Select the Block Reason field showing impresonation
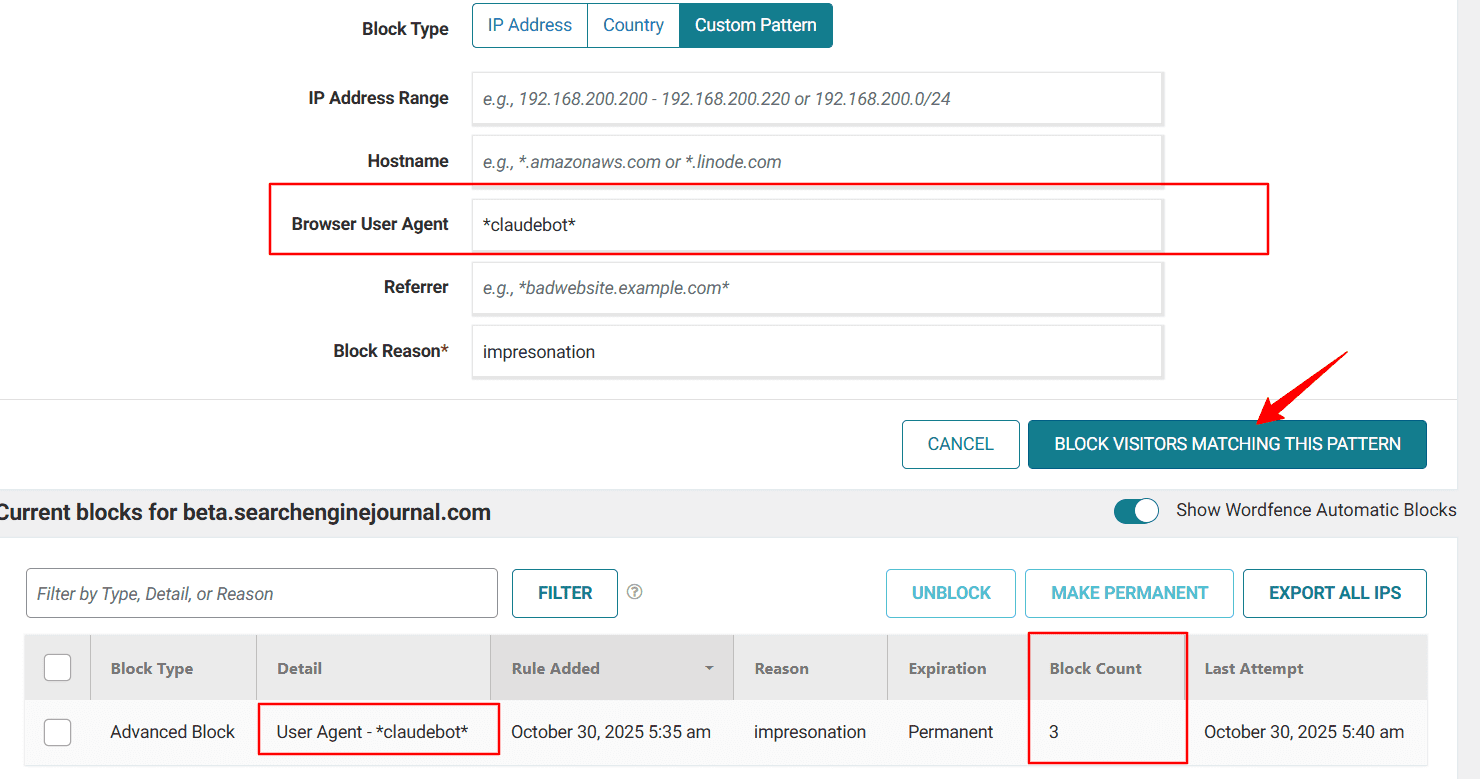 point(817,351)
